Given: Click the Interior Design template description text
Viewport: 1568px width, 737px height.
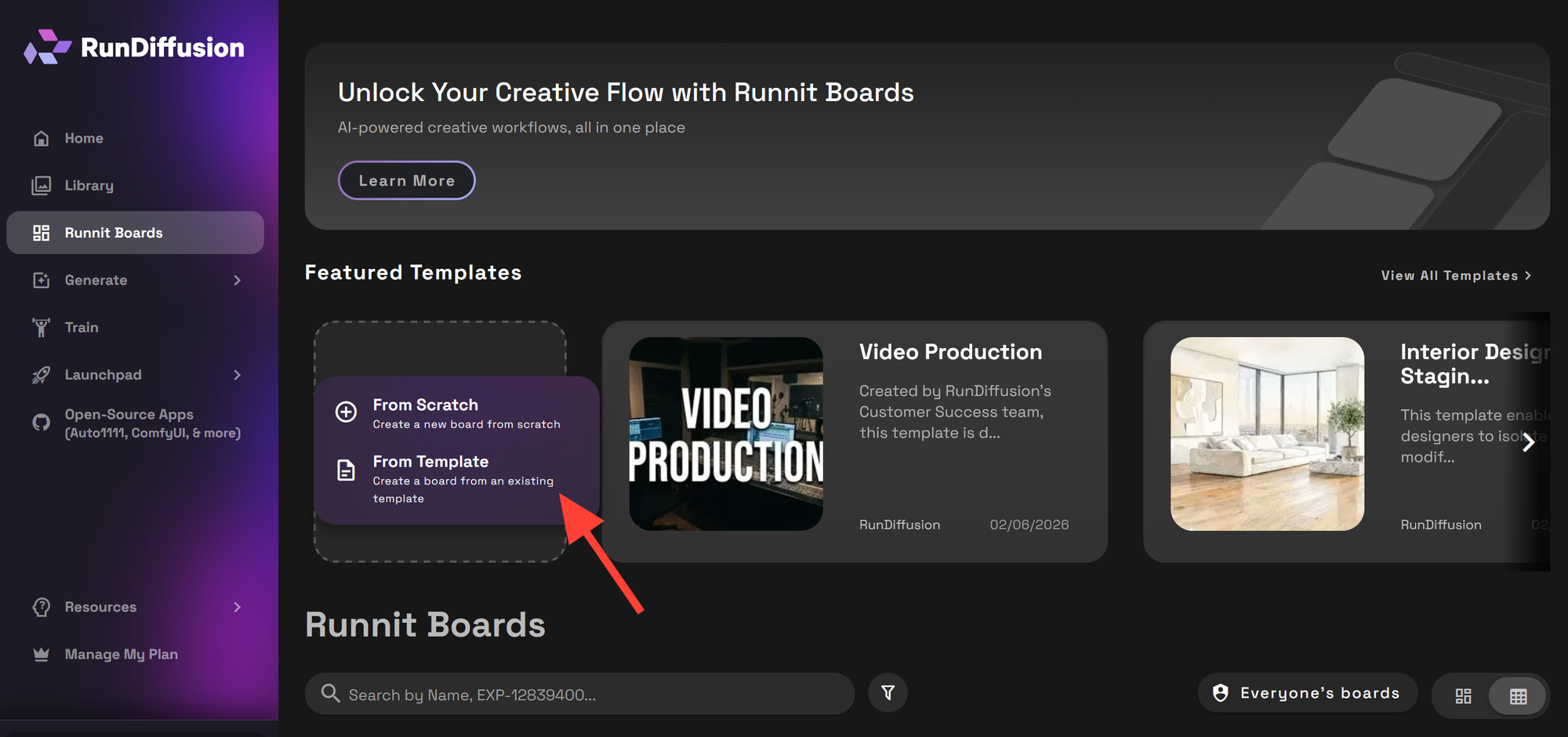Looking at the screenshot, I should 1475,436.
